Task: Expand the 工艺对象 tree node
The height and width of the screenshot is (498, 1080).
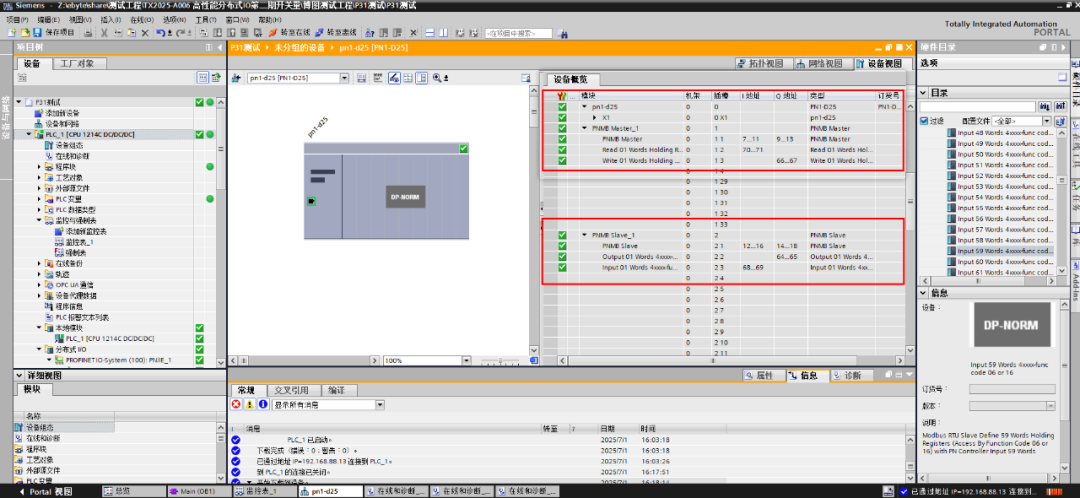Action: pos(39,178)
